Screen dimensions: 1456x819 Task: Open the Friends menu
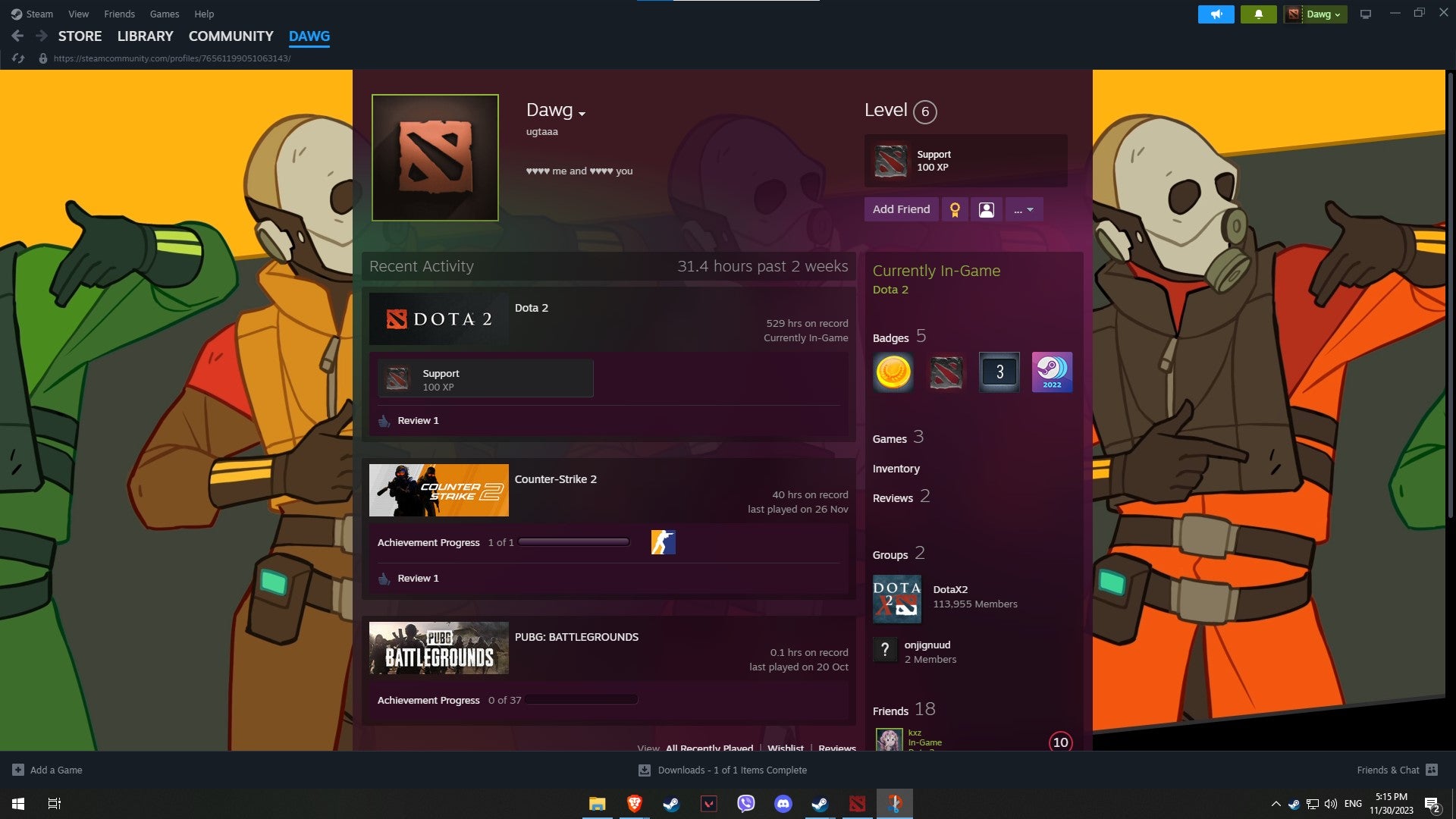point(119,14)
